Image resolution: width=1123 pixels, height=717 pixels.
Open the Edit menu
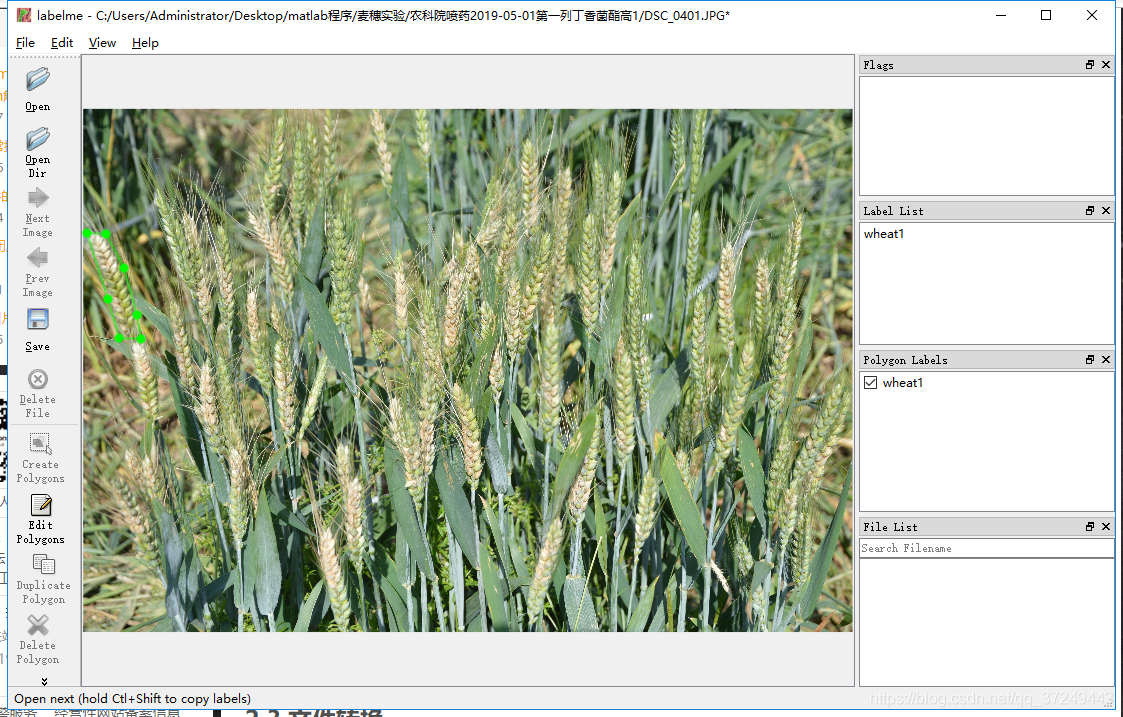[62, 43]
